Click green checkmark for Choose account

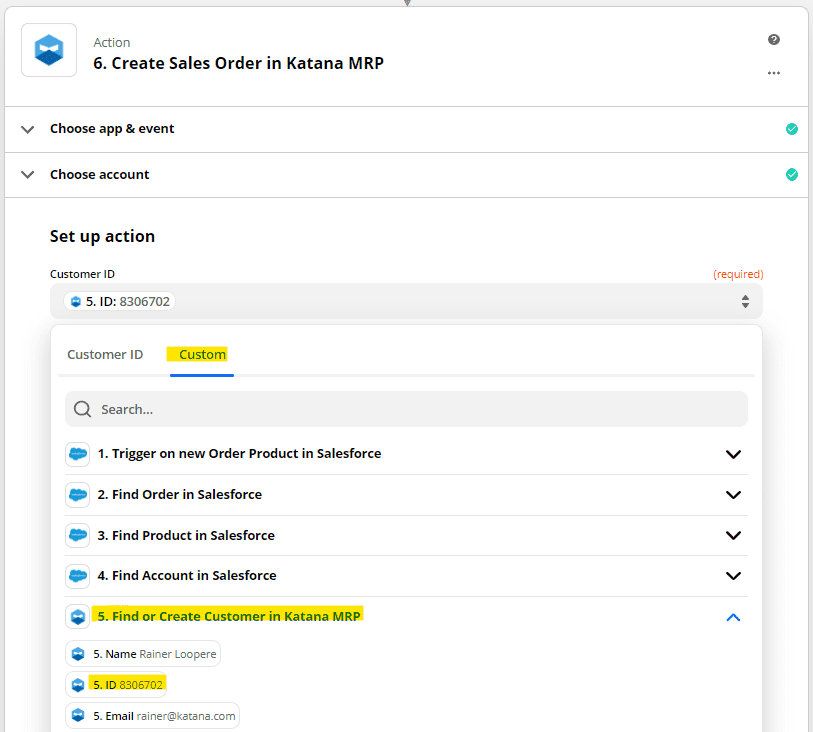[x=791, y=175]
